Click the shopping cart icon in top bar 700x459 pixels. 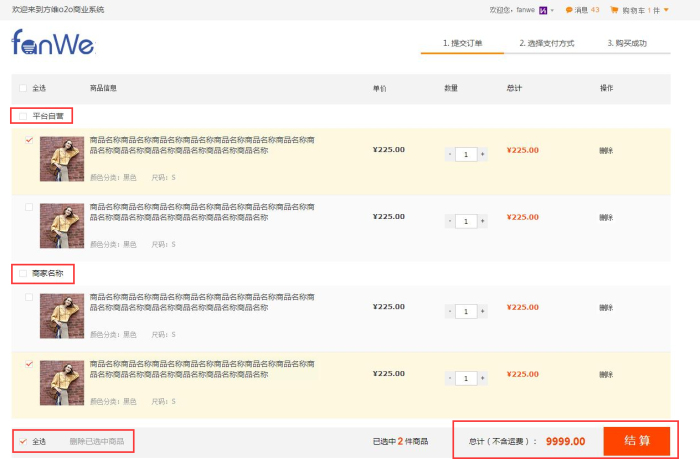pos(614,10)
